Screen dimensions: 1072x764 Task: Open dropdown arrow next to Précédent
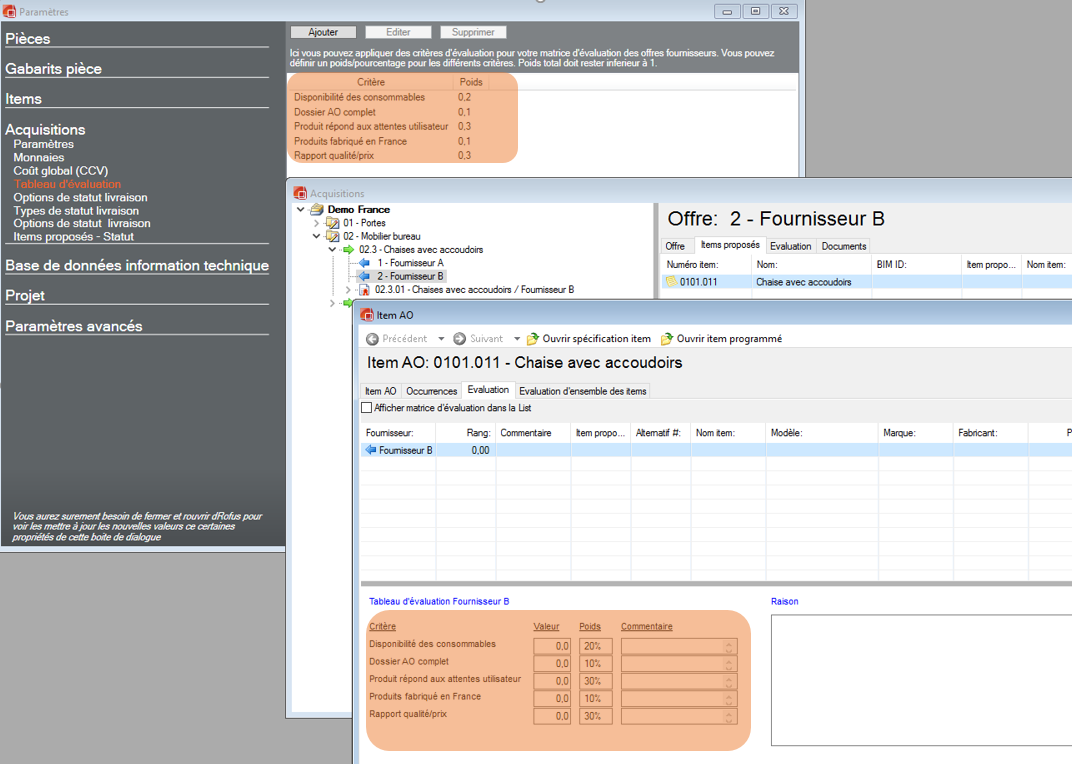[441, 339]
